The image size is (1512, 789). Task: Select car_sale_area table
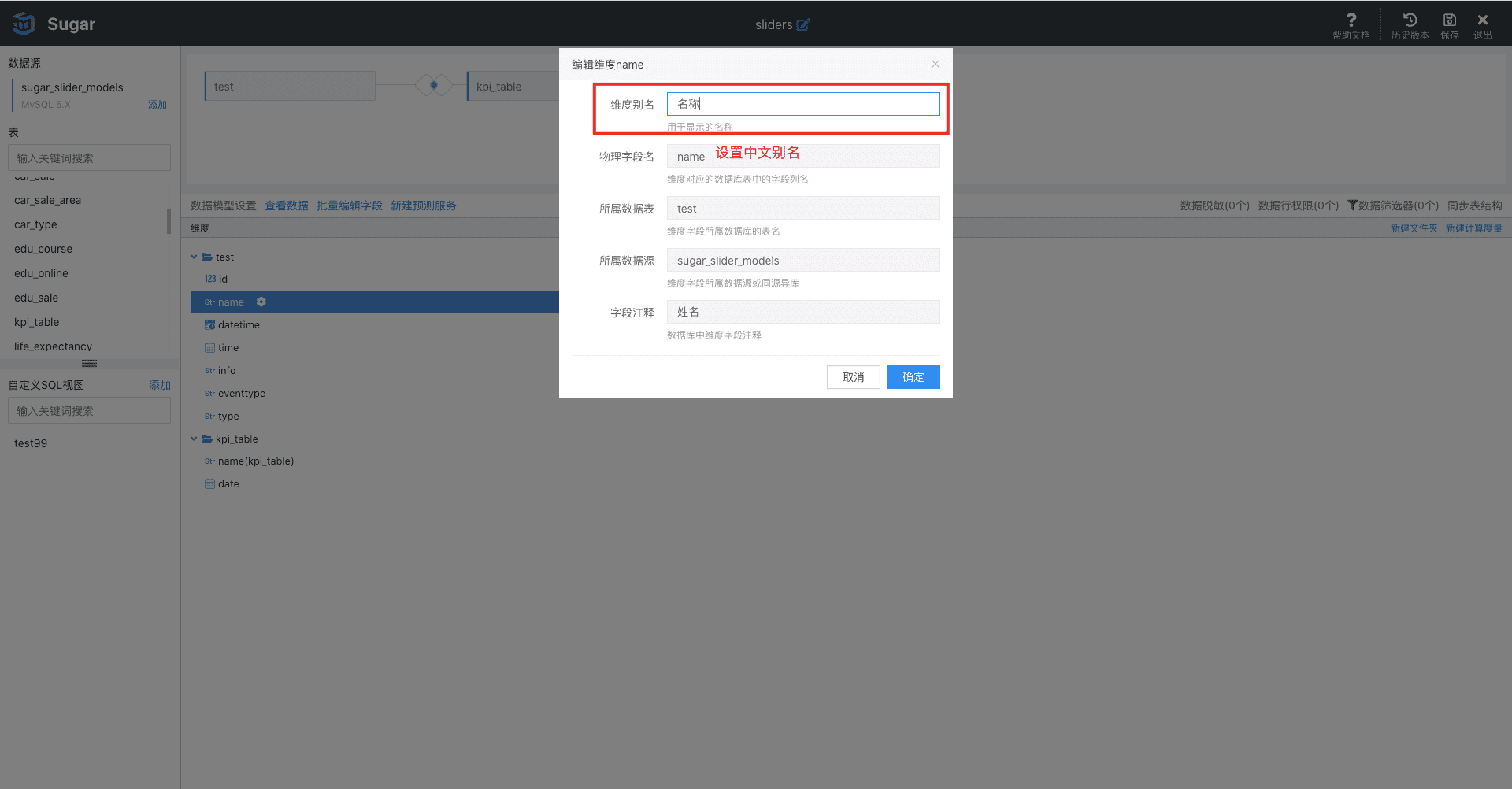coord(48,200)
